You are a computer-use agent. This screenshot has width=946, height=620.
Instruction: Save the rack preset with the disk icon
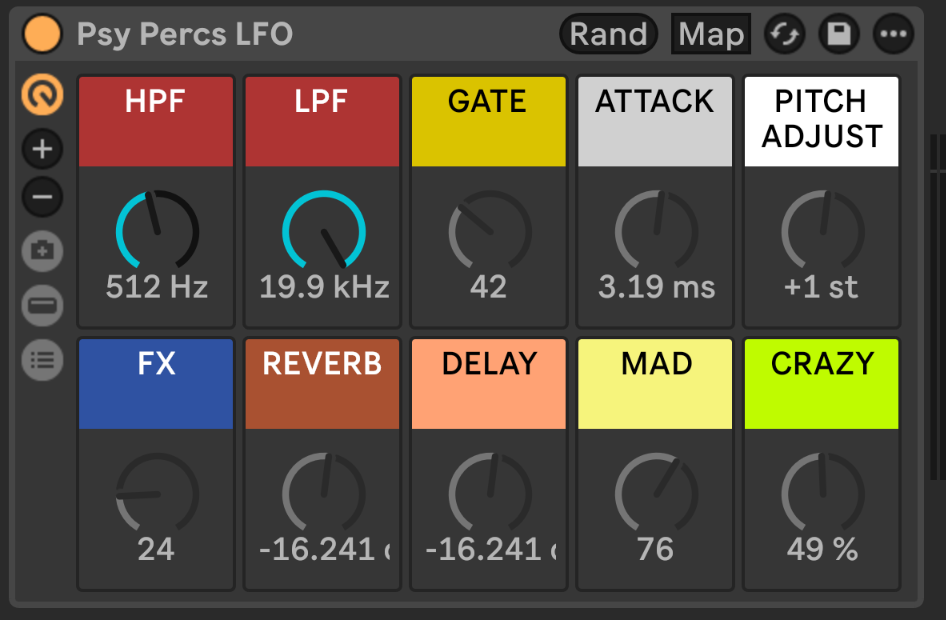(839, 33)
